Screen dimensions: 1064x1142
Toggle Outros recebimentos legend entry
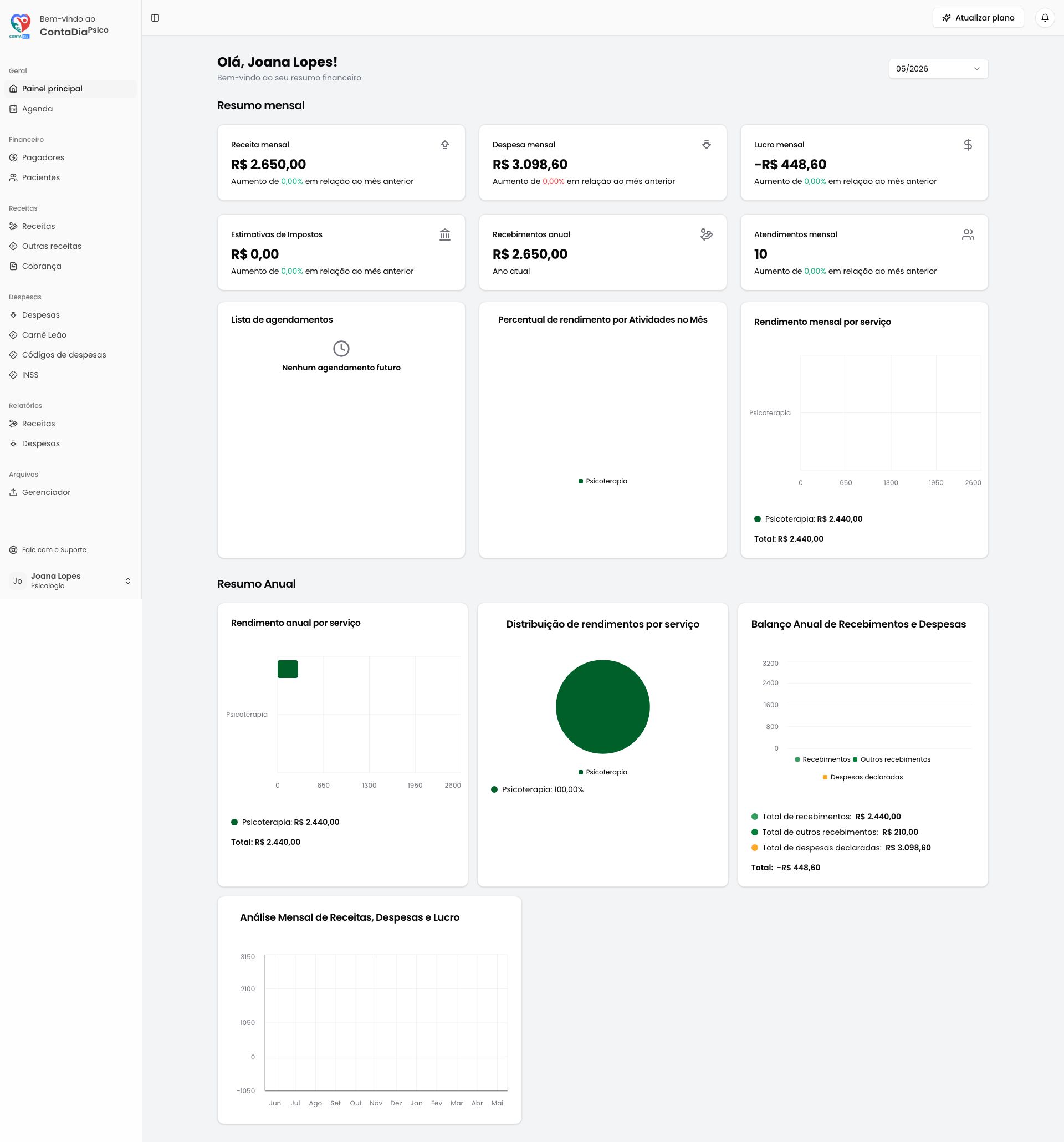coord(892,759)
